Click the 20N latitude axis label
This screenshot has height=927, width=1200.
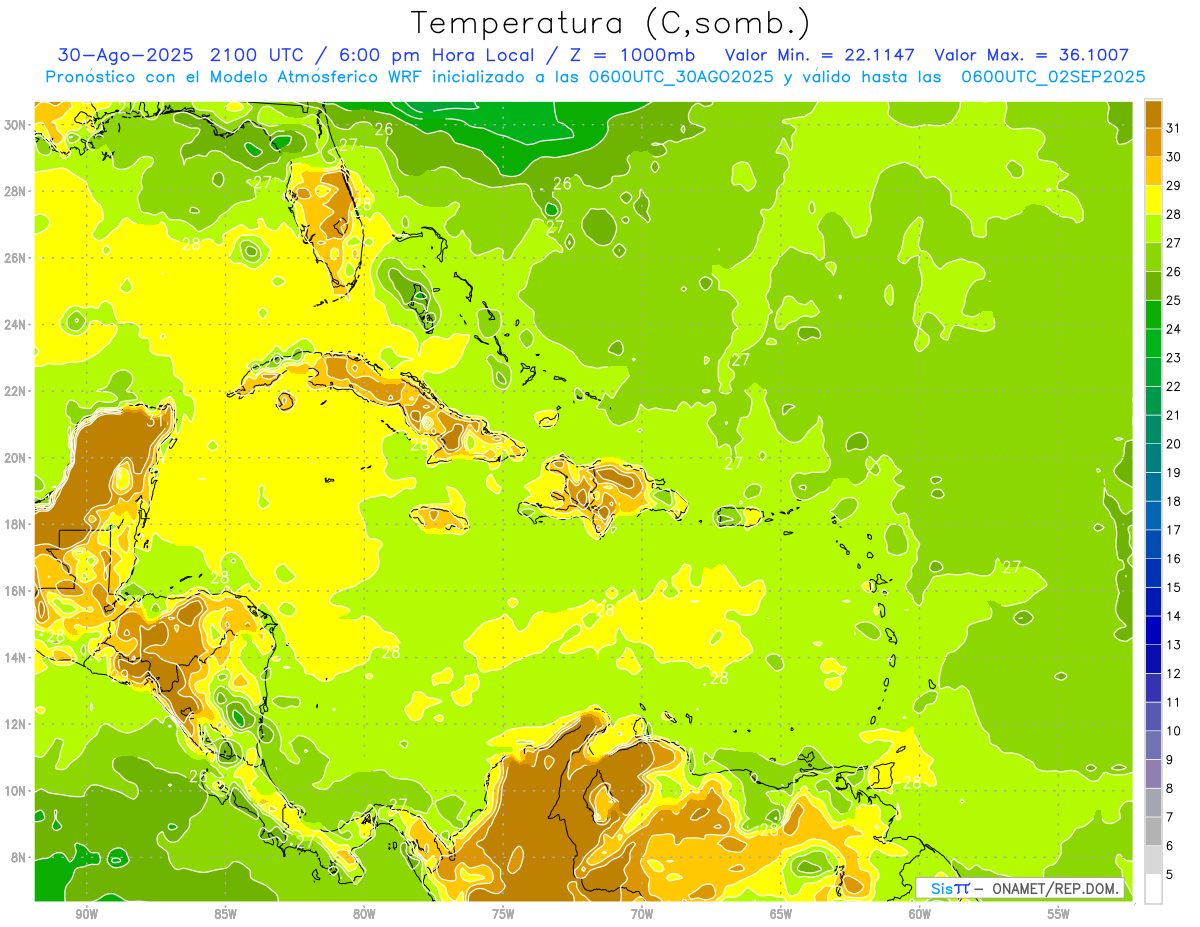(15, 457)
